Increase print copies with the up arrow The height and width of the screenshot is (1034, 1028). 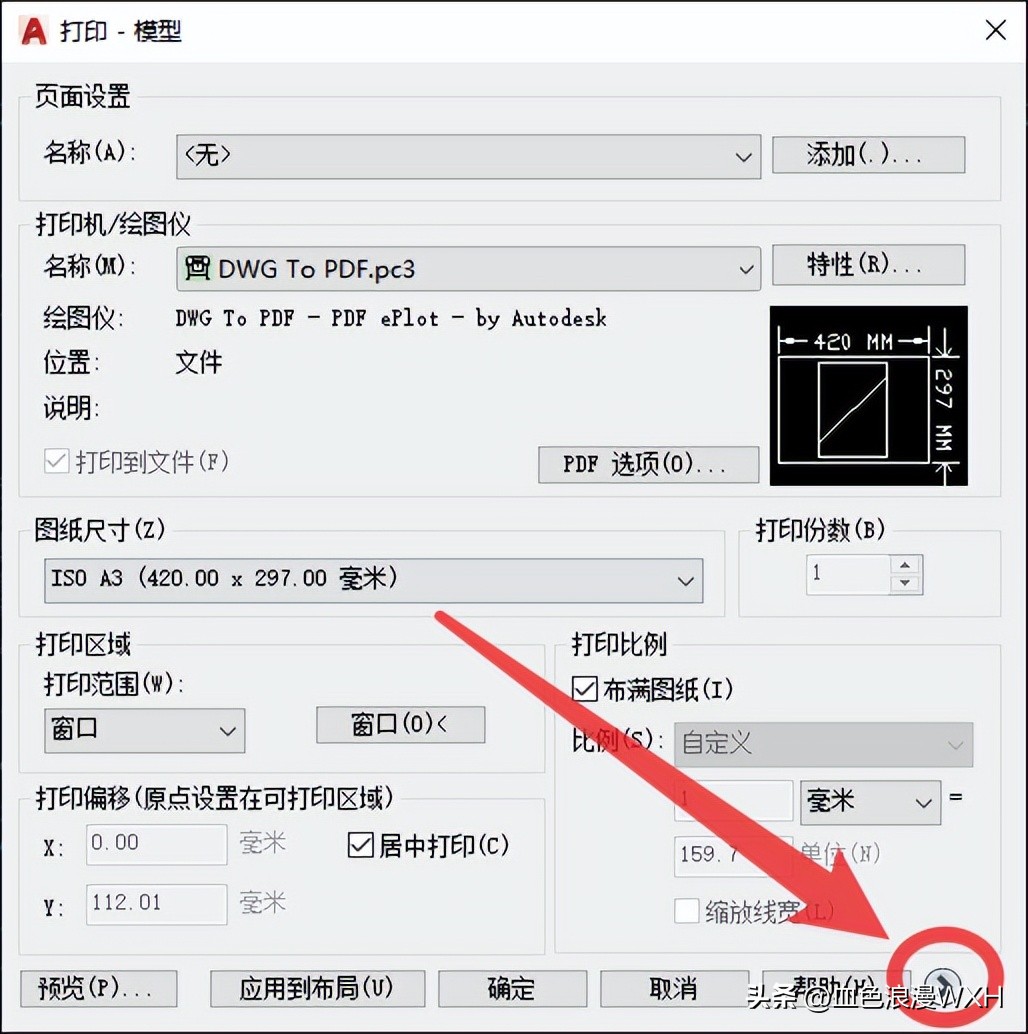(x=905, y=565)
